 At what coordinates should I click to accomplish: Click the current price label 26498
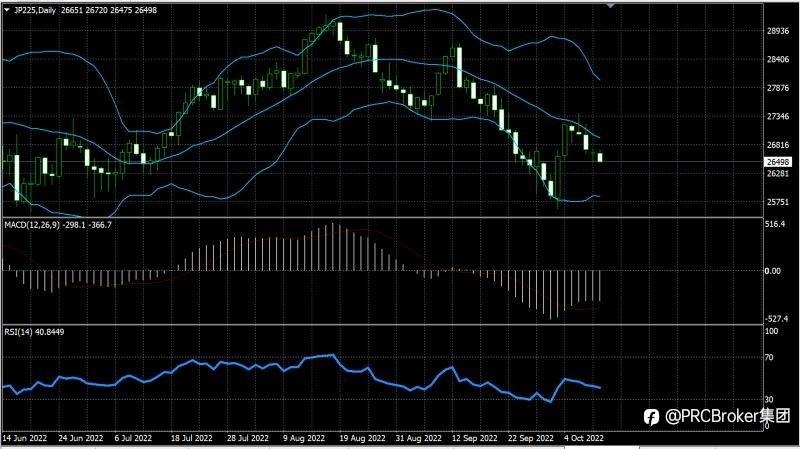pos(778,162)
